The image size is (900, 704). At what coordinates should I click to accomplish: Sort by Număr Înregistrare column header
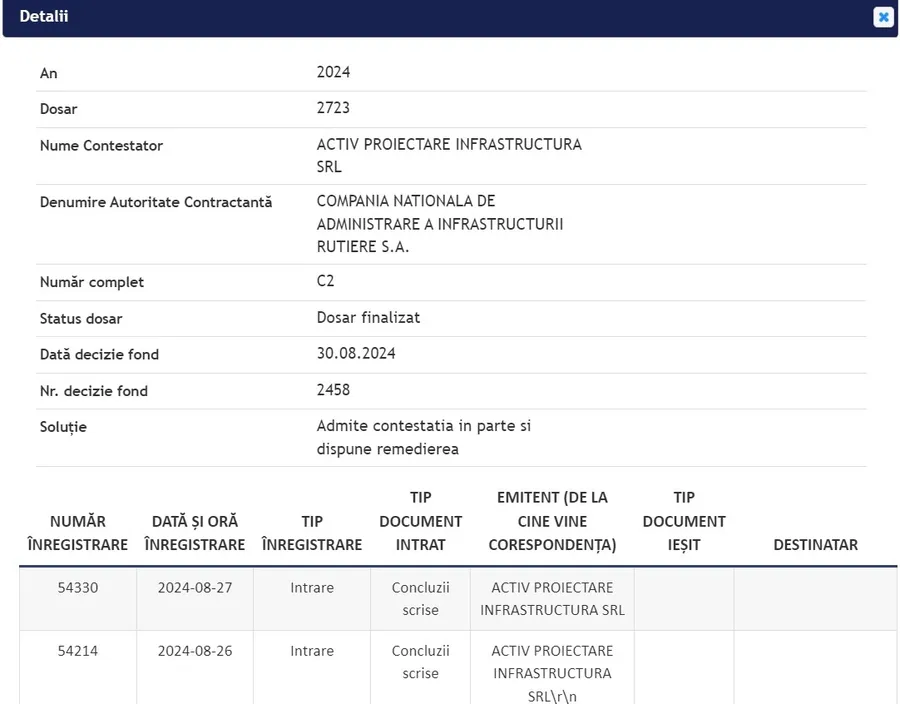coord(78,533)
